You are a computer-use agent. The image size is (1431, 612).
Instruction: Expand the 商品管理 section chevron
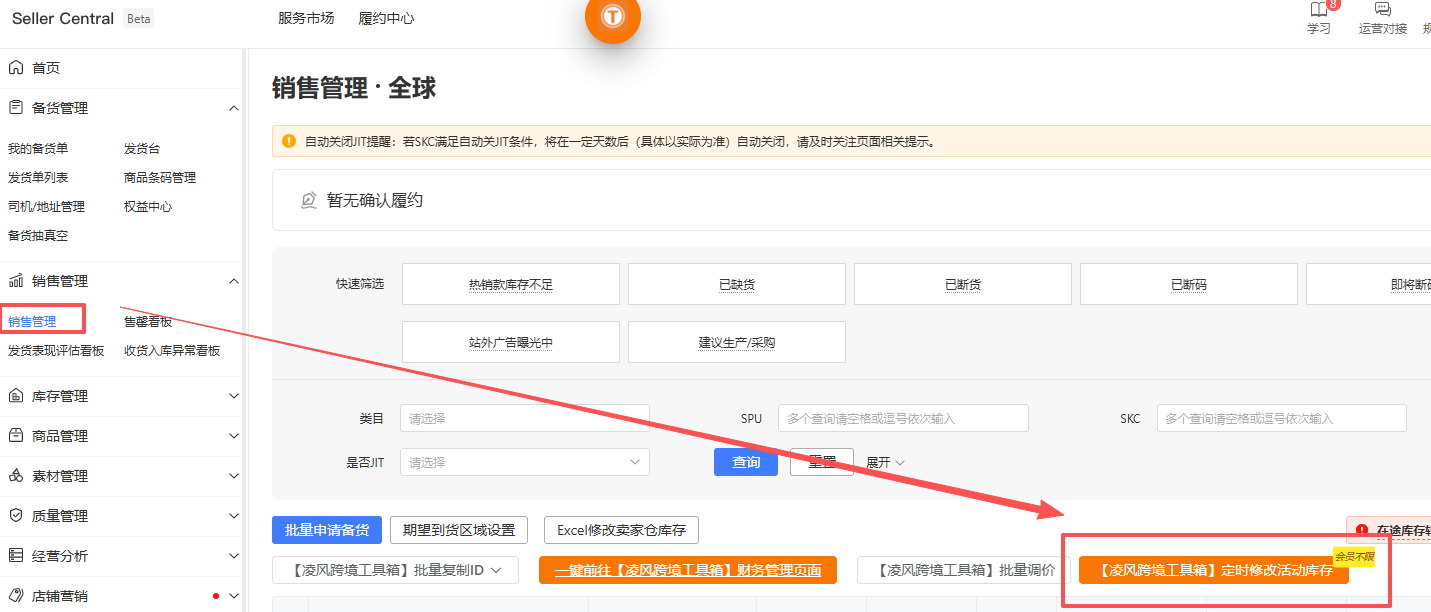(233, 436)
